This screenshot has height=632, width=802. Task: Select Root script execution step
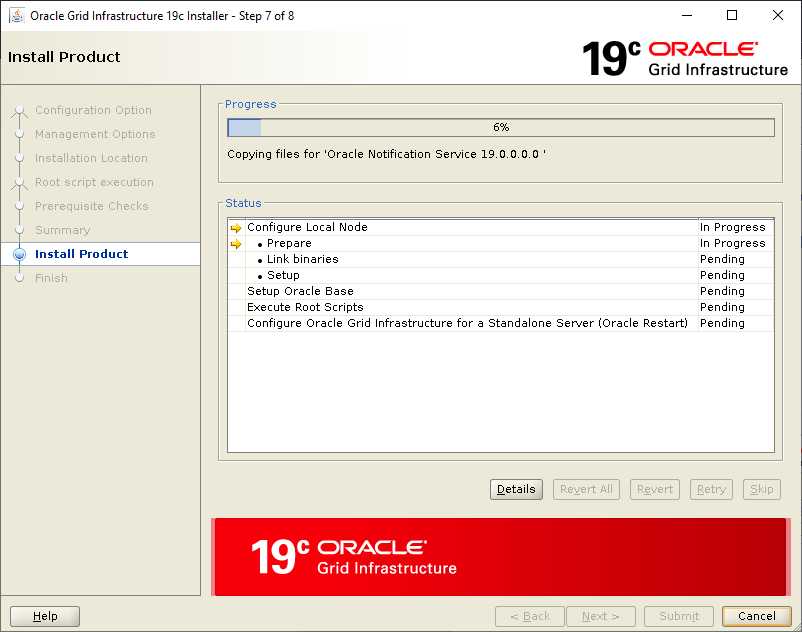coord(94,182)
